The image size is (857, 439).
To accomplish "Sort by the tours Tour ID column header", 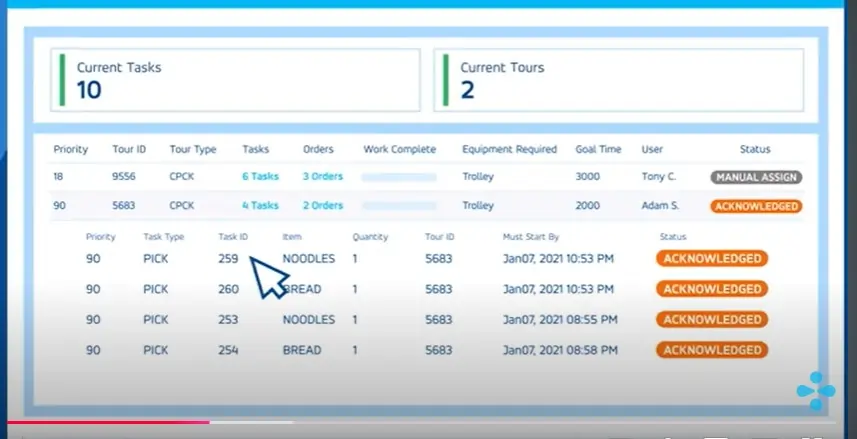I will (x=129, y=149).
